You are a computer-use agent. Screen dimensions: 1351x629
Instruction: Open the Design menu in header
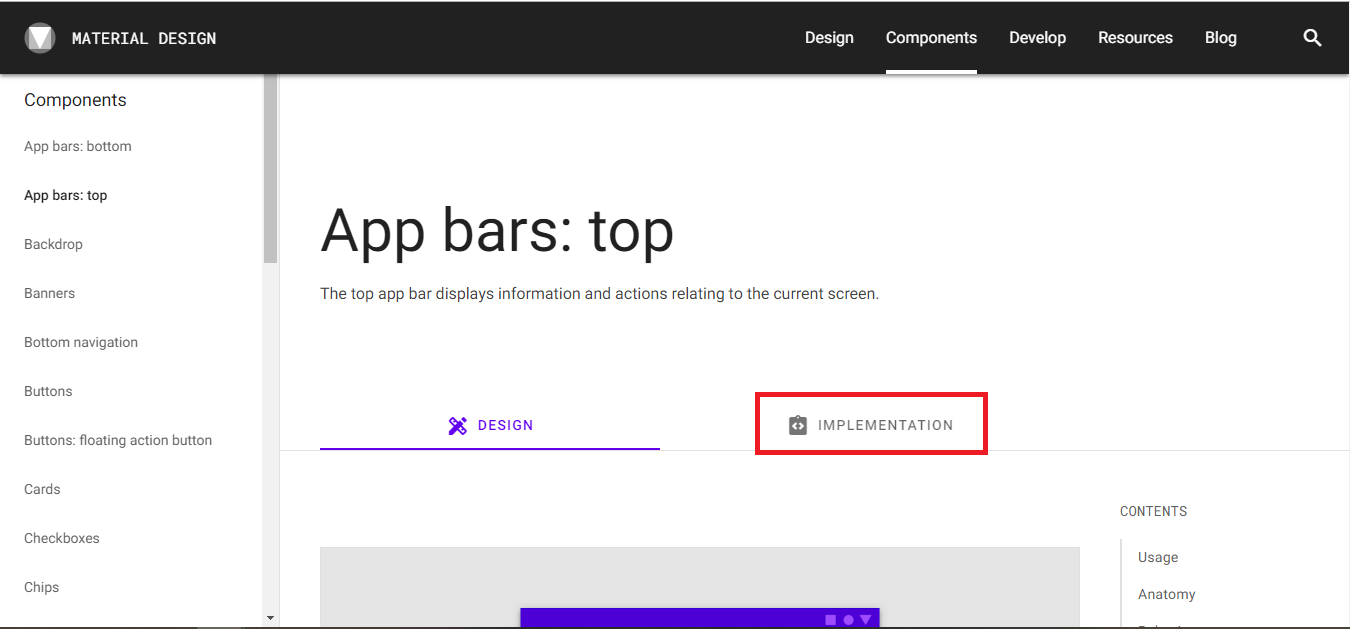829,38
